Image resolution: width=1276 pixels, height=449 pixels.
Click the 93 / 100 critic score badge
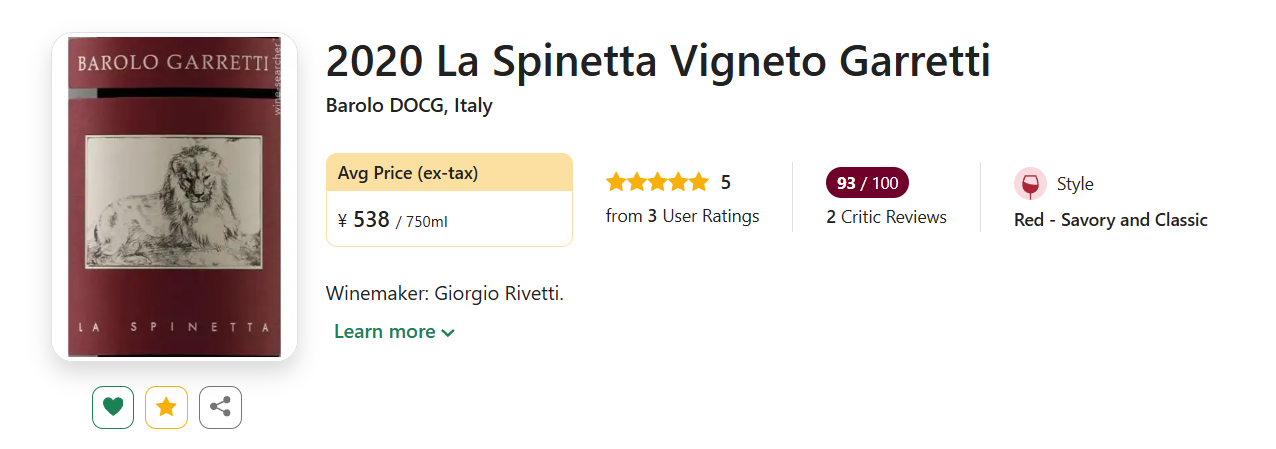tap(867, 183)
